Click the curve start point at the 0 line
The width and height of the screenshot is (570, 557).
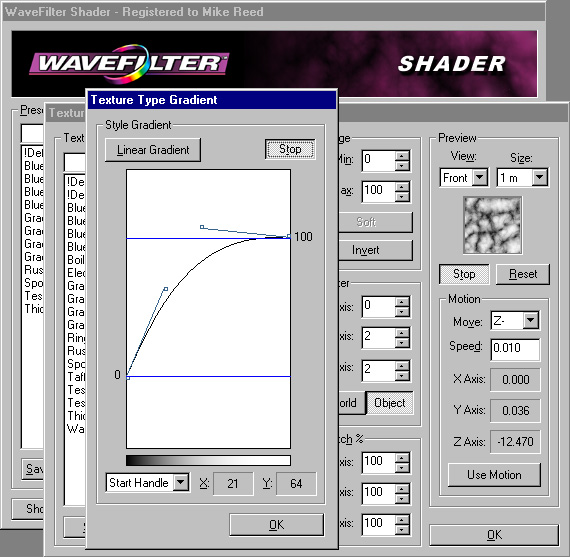(128, 378)
